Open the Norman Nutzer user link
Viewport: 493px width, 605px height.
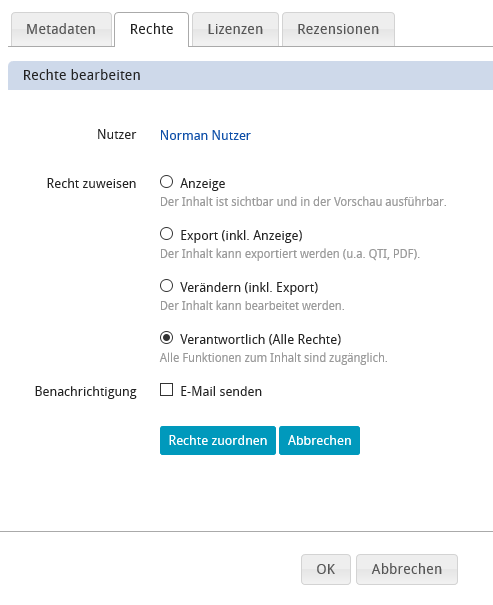pyautogui.click(x=205, y=135)
